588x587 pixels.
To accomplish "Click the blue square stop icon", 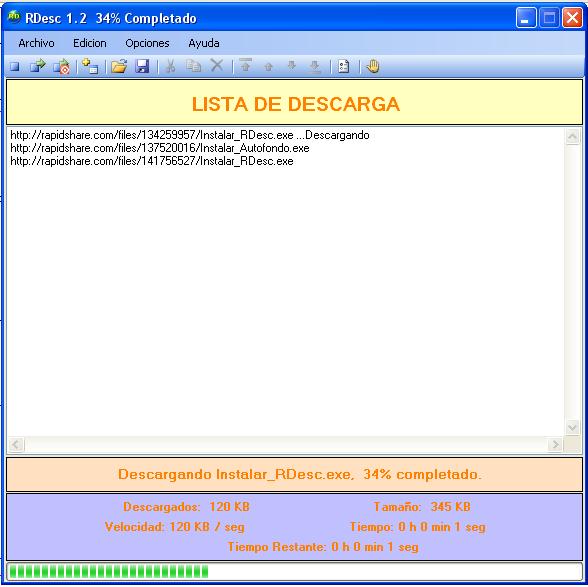I will click(x=15, y=67).
